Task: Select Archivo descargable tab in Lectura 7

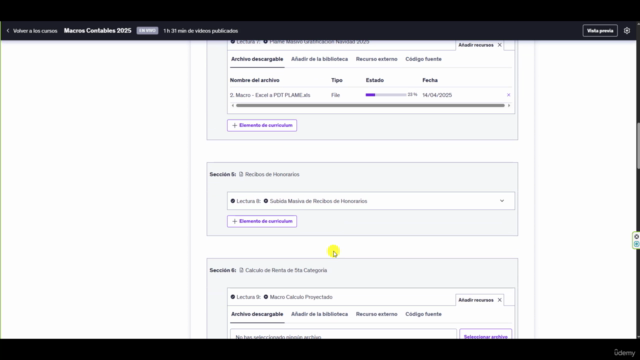Action: coord(257,59)
